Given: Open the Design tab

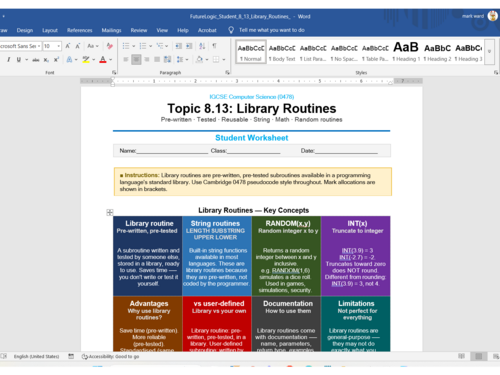Looking at the screenshot, I should [x=25, y=30].
